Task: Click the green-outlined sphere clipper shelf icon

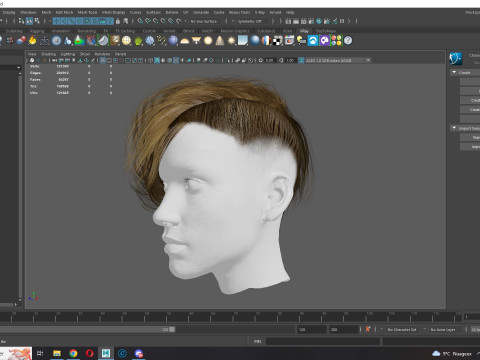Action: (103, 41)
